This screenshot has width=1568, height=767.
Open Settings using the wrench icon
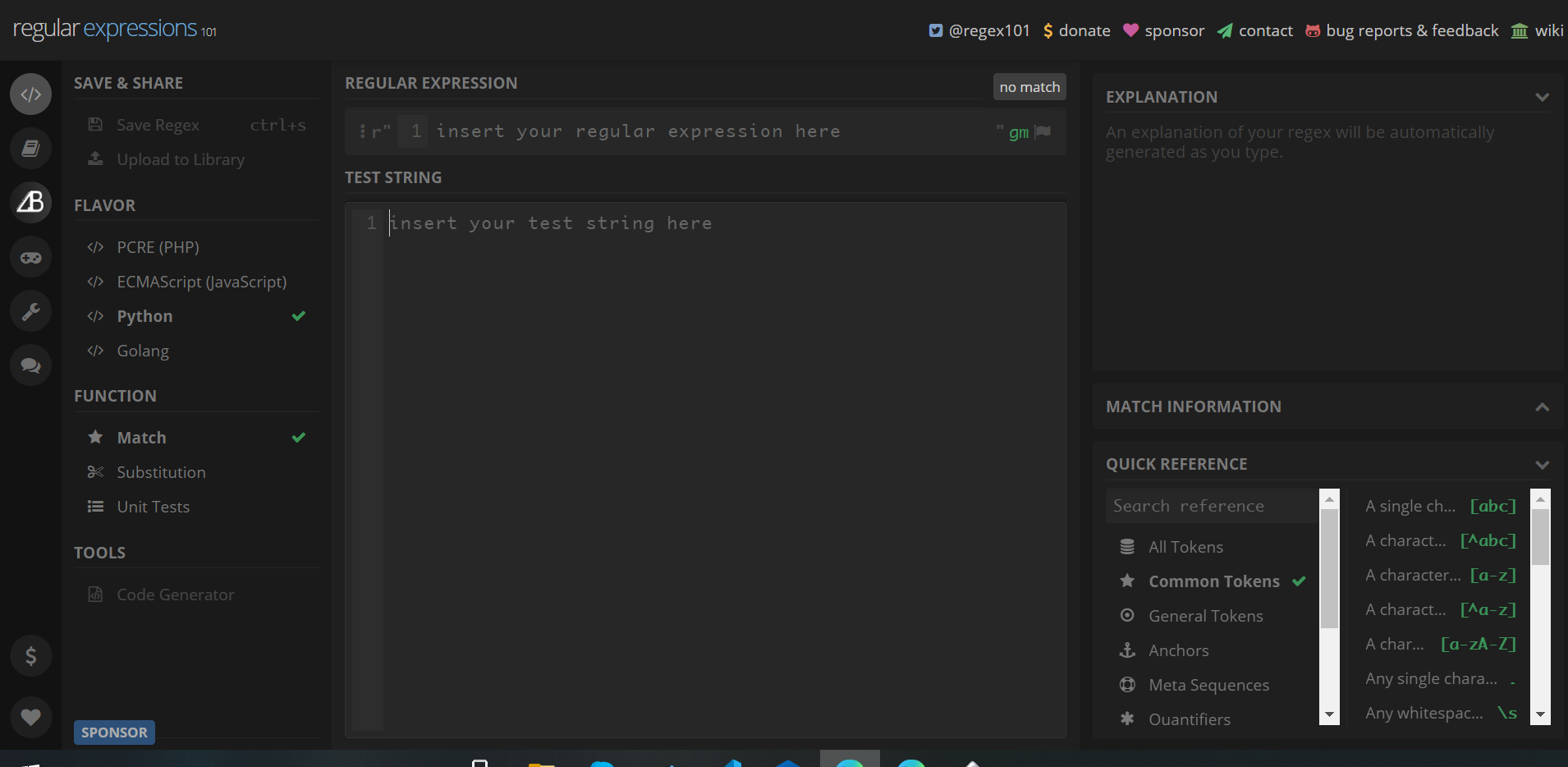[30, 310]
